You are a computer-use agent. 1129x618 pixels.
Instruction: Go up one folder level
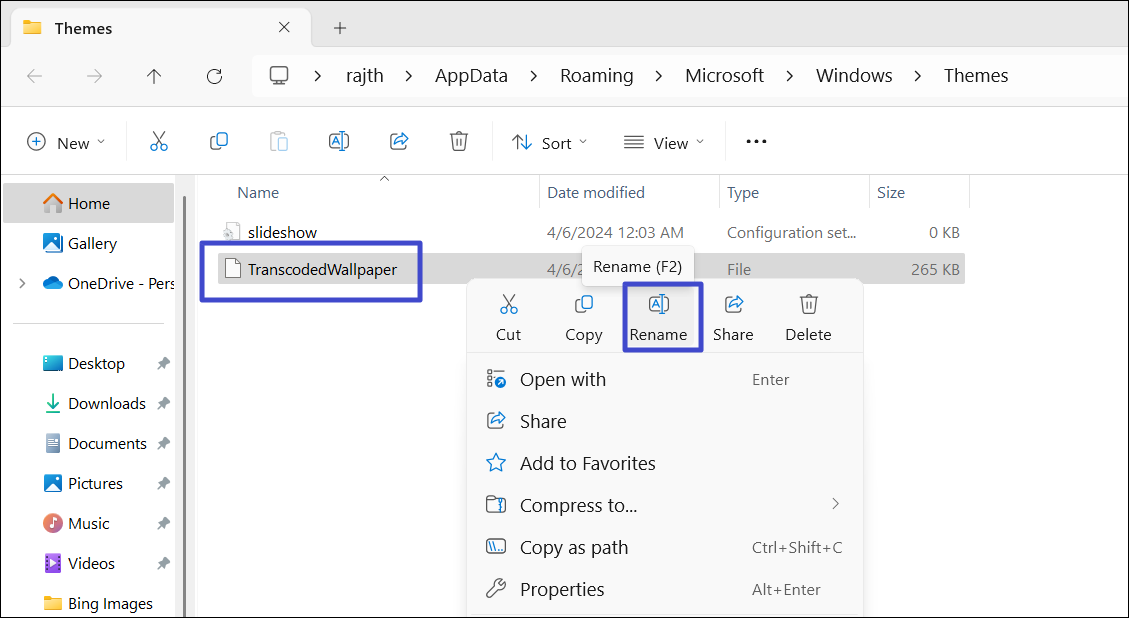pos(153,76)
